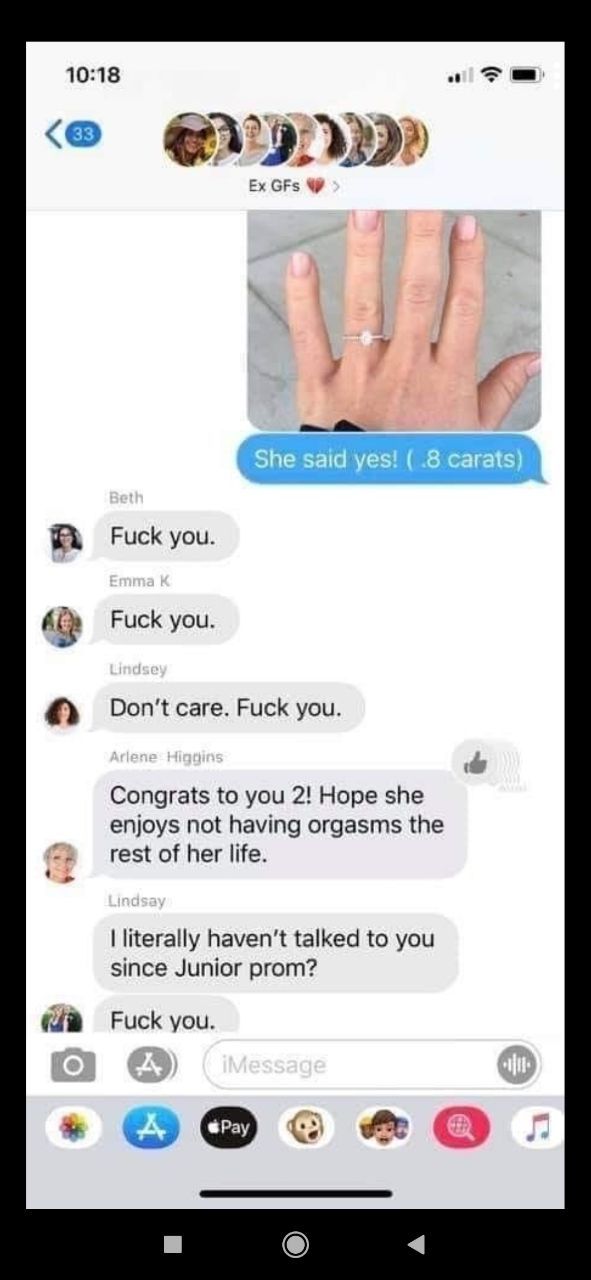Tap the Android home circle button
This screenshot has height=1280, width=591.
(295, 1243)
